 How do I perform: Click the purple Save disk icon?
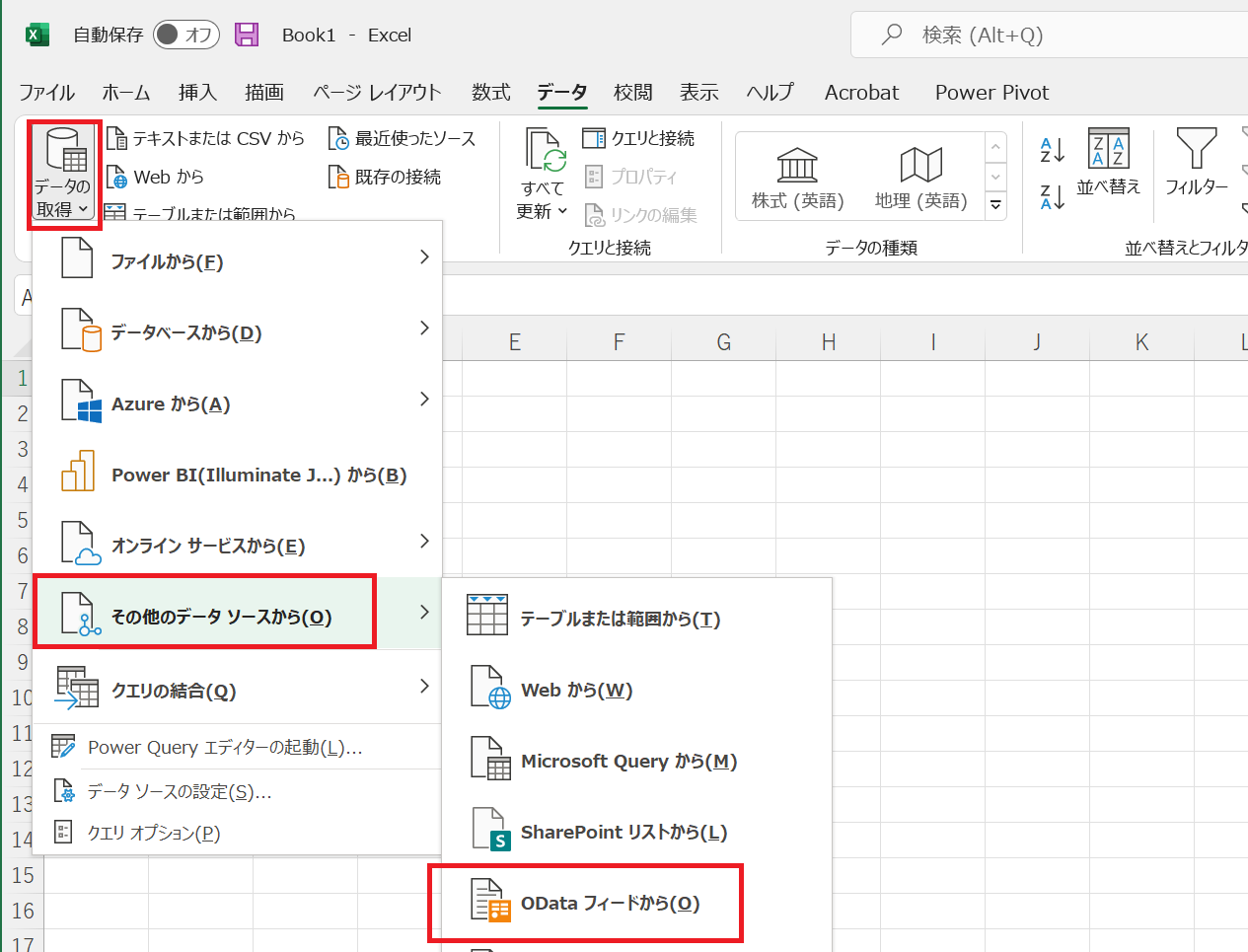247,35
